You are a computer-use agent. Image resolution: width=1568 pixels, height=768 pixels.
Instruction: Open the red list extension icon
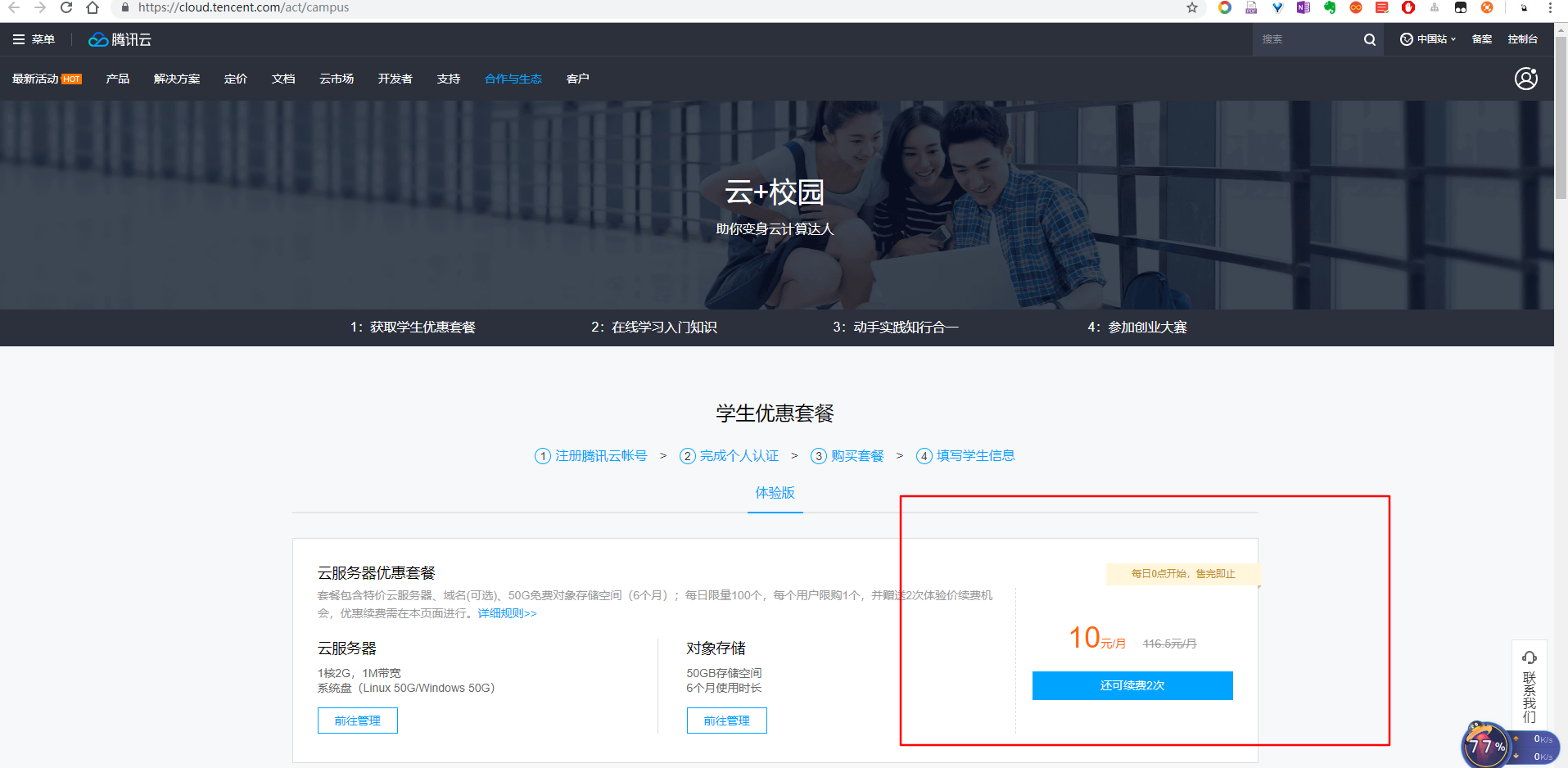click(1382, 7)
